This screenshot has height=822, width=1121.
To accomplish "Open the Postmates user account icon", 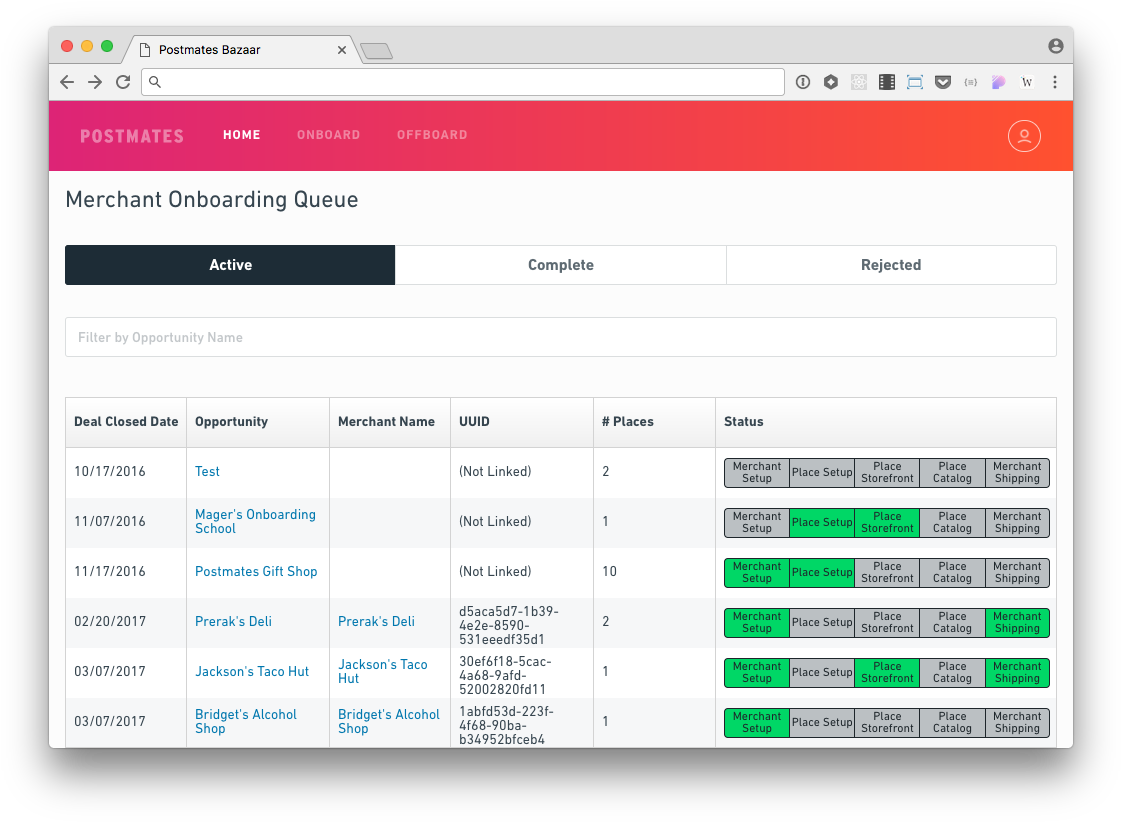I will [1024, 136].
